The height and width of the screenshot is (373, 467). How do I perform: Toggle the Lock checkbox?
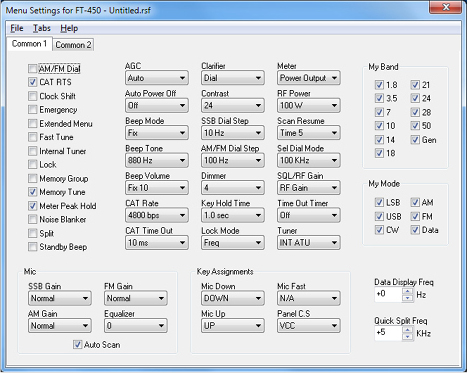click(32, 164)
